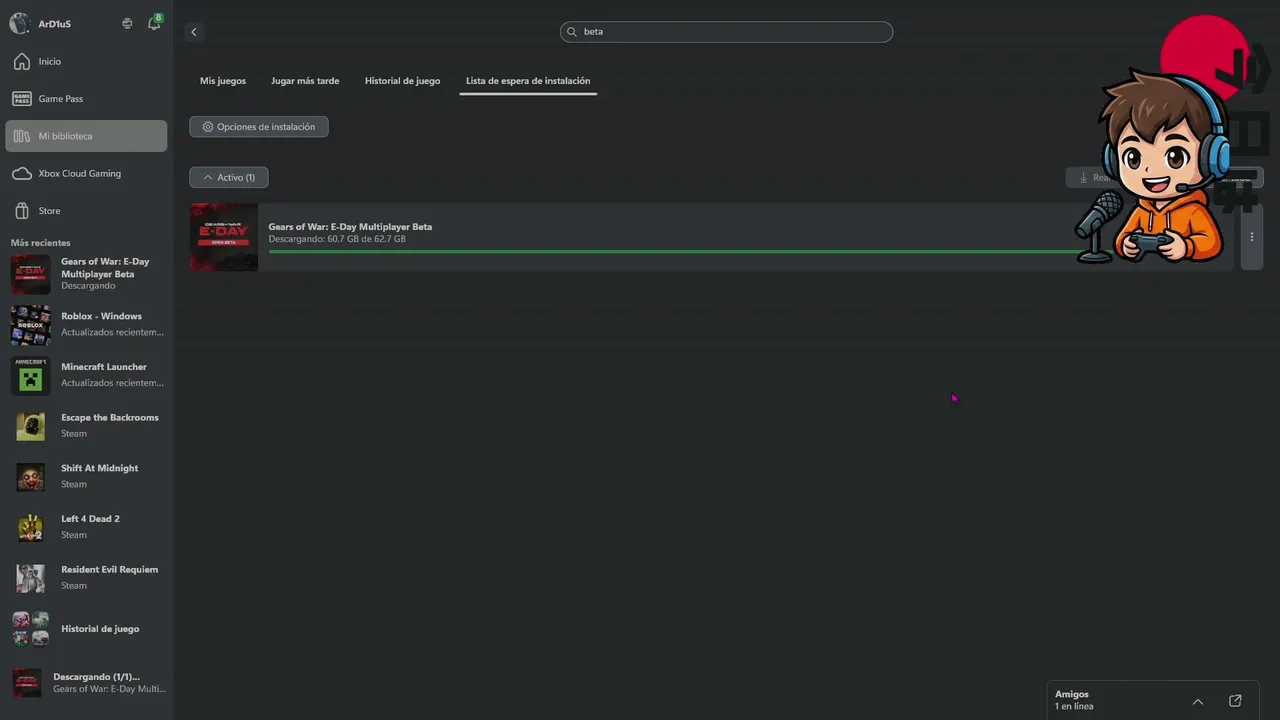Collapse the Activo (1) section

tap(229, 178)
